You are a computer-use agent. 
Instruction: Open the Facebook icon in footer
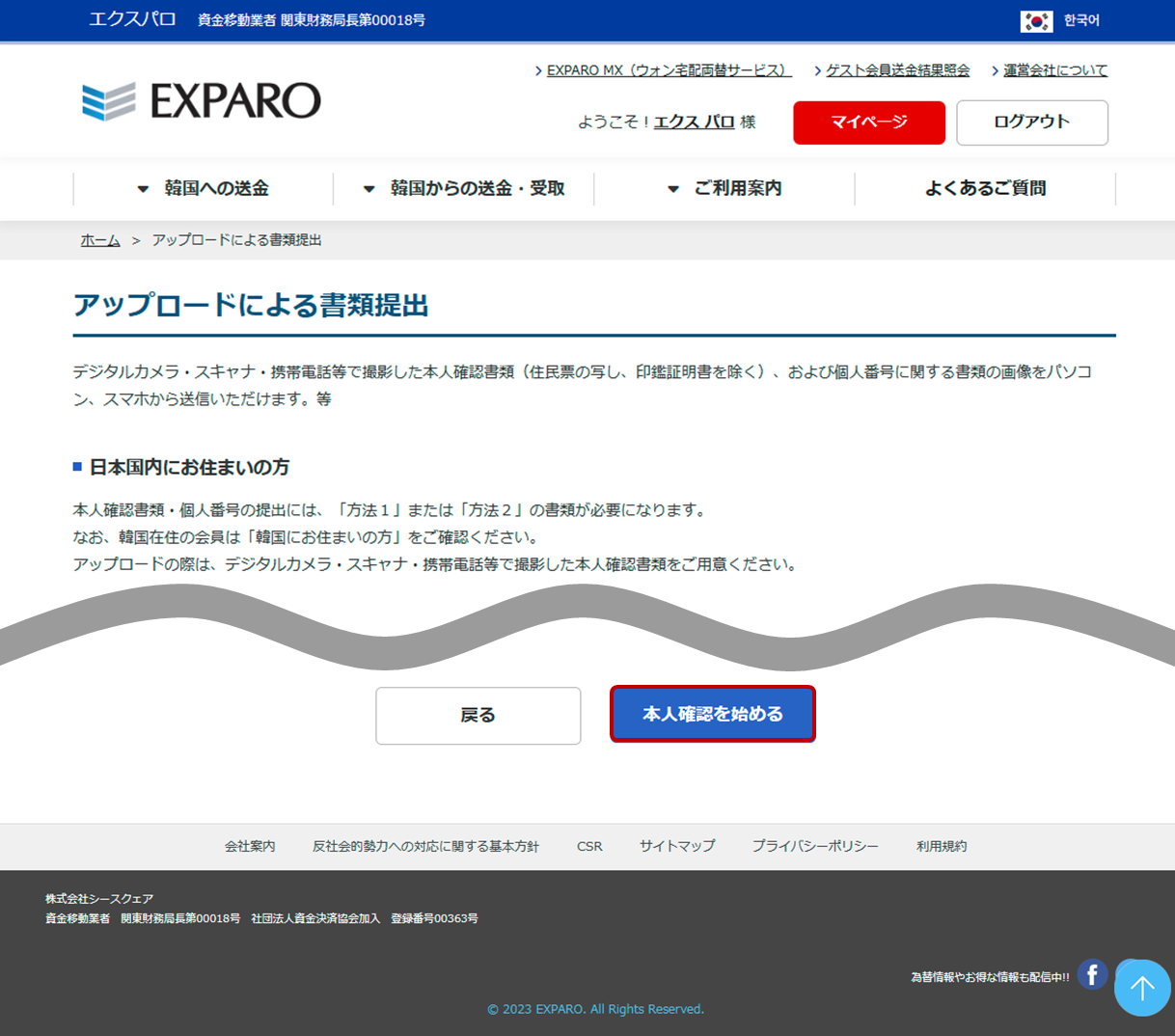pyautogui.click(x=1092, y=974)
